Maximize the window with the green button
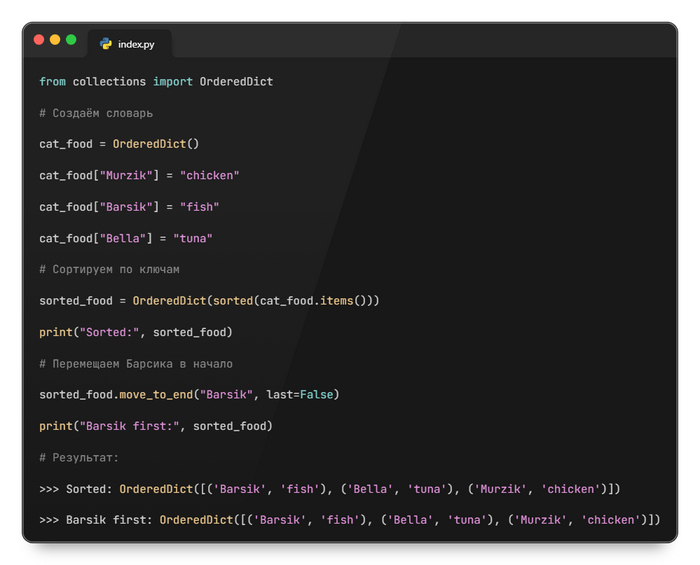 (x=71, y=40)
